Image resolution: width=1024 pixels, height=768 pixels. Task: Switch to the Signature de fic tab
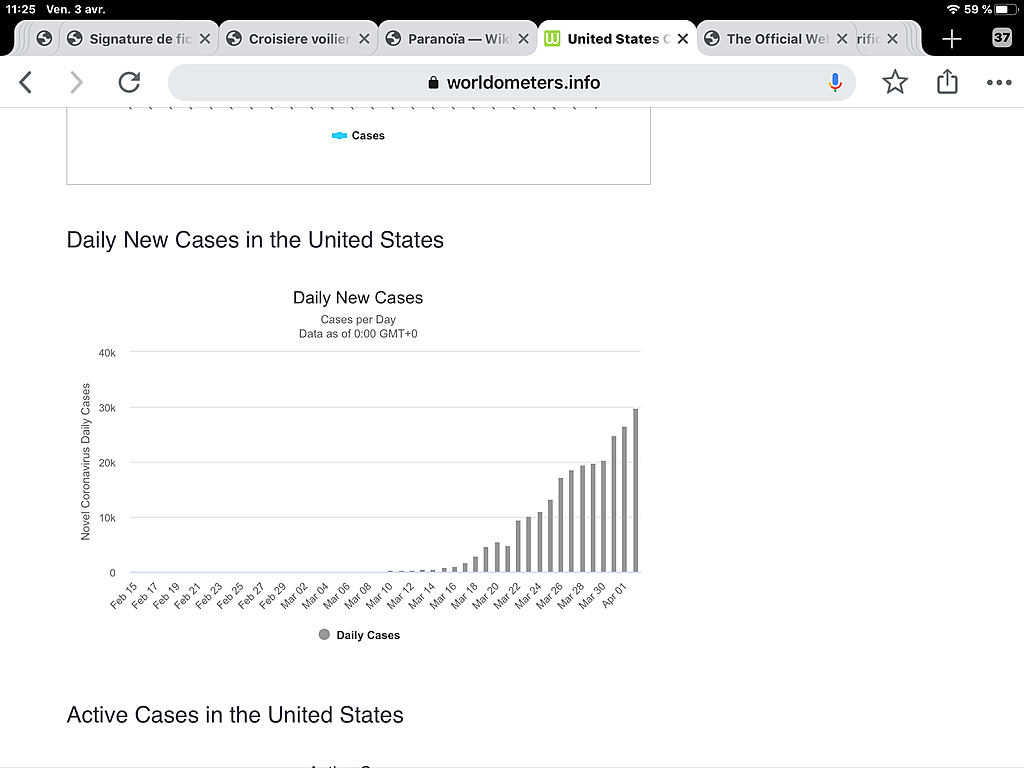(139, 39)
